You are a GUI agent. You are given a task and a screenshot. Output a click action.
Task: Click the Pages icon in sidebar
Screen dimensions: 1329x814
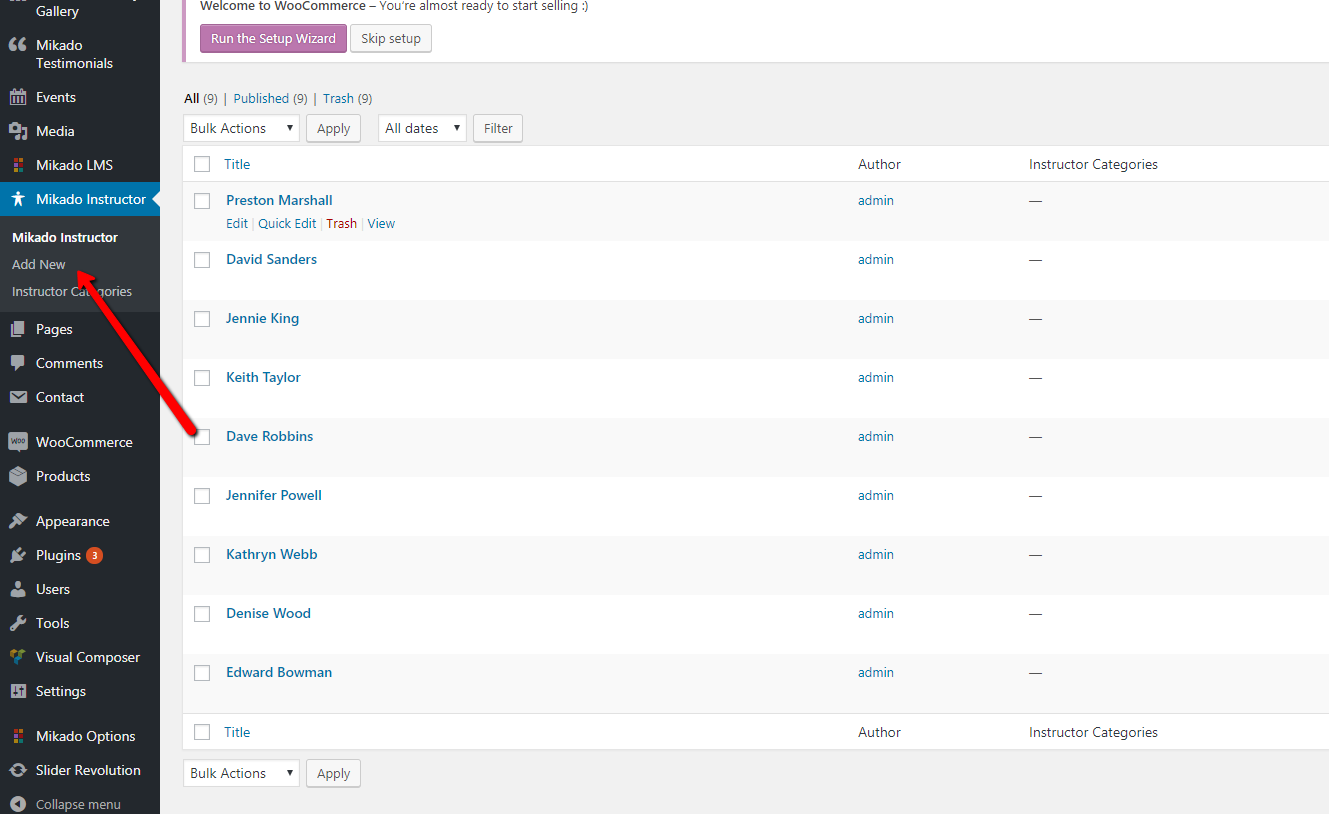click(17, 329)
